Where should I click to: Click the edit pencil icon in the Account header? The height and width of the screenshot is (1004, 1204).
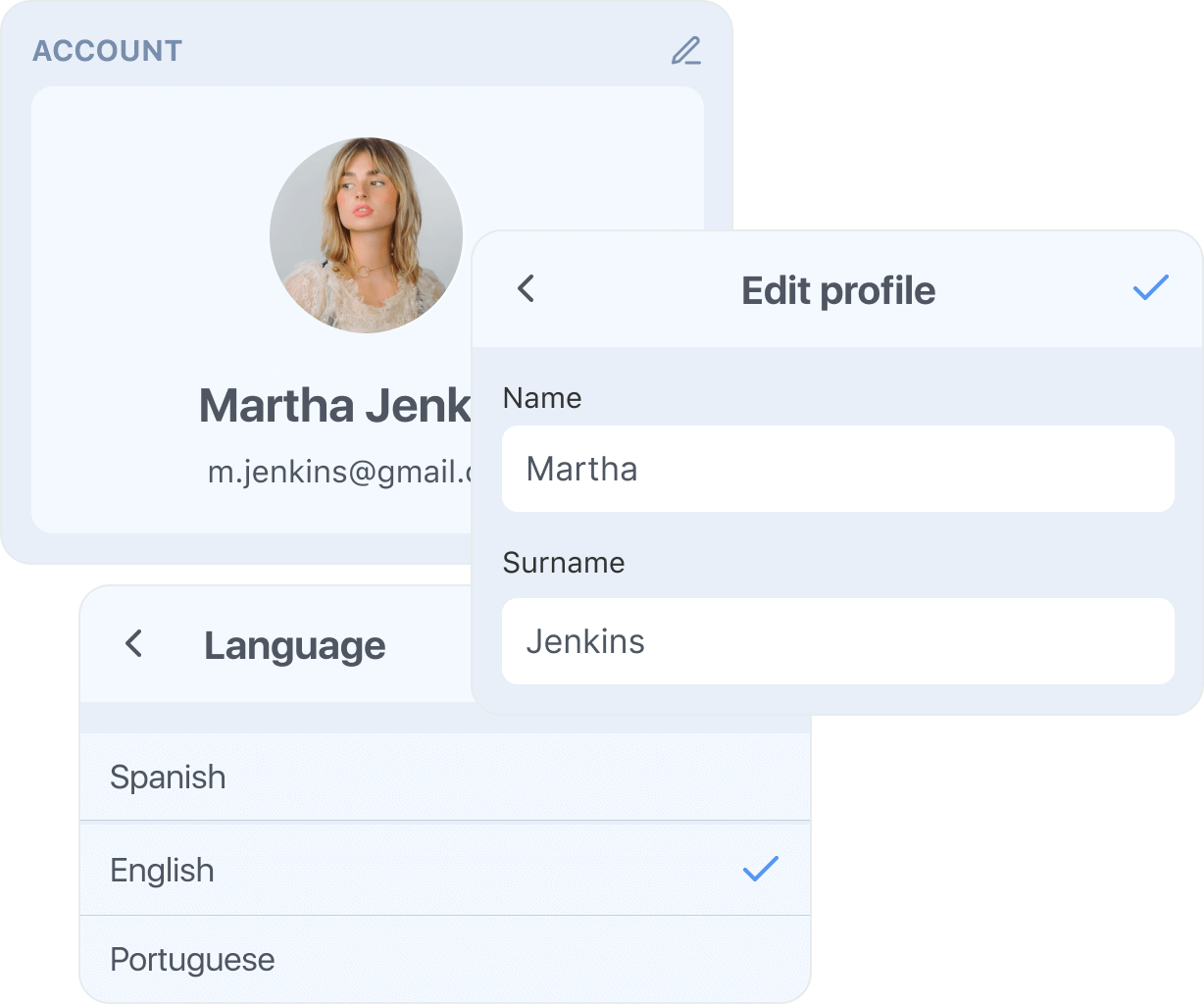[x=687, y=52]
